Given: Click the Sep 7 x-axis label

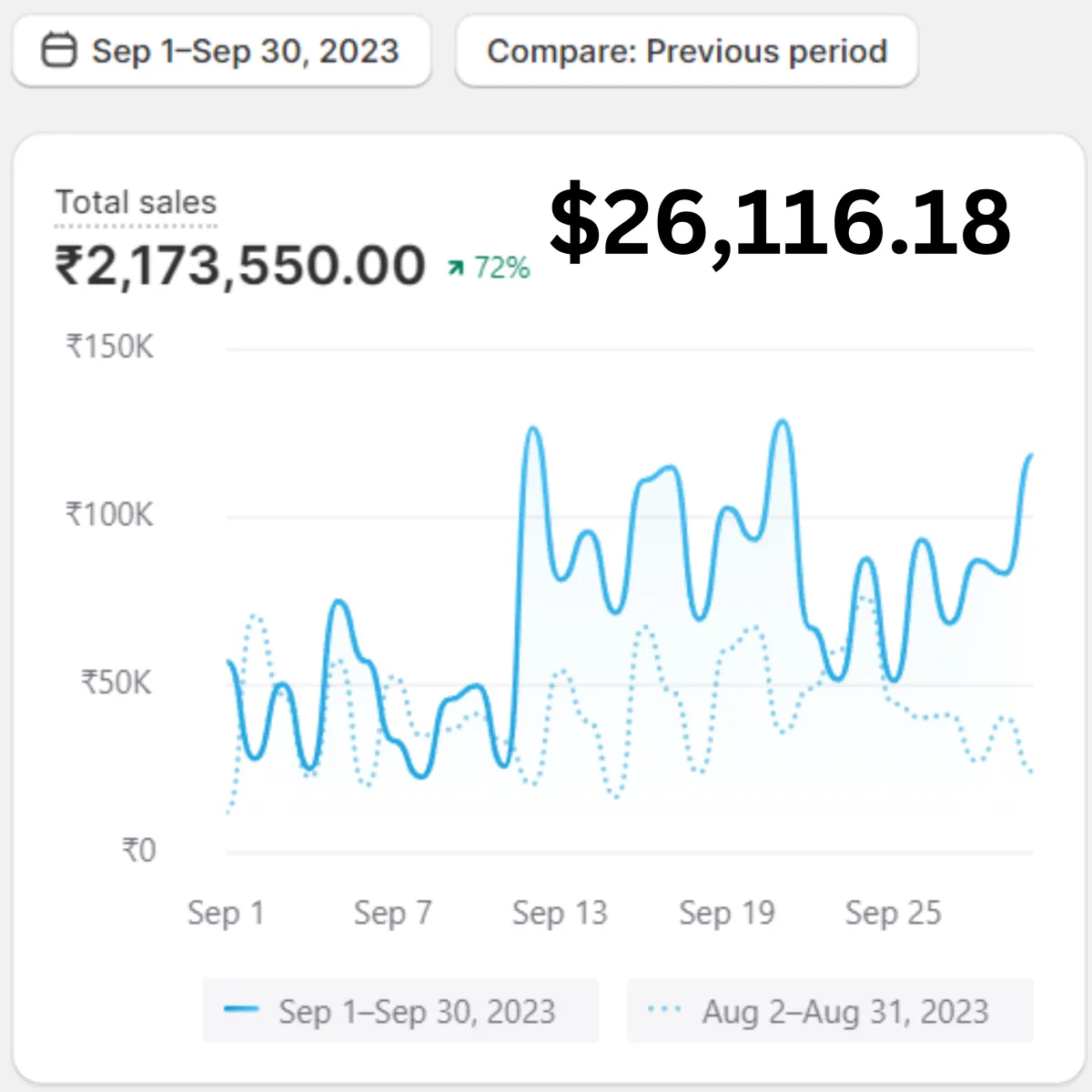Looking at the screenshot, I should 392,913.
